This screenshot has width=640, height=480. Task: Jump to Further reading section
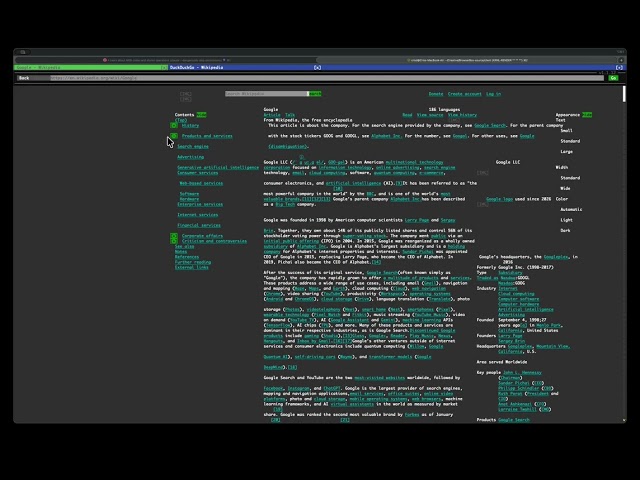pos(193,262)
